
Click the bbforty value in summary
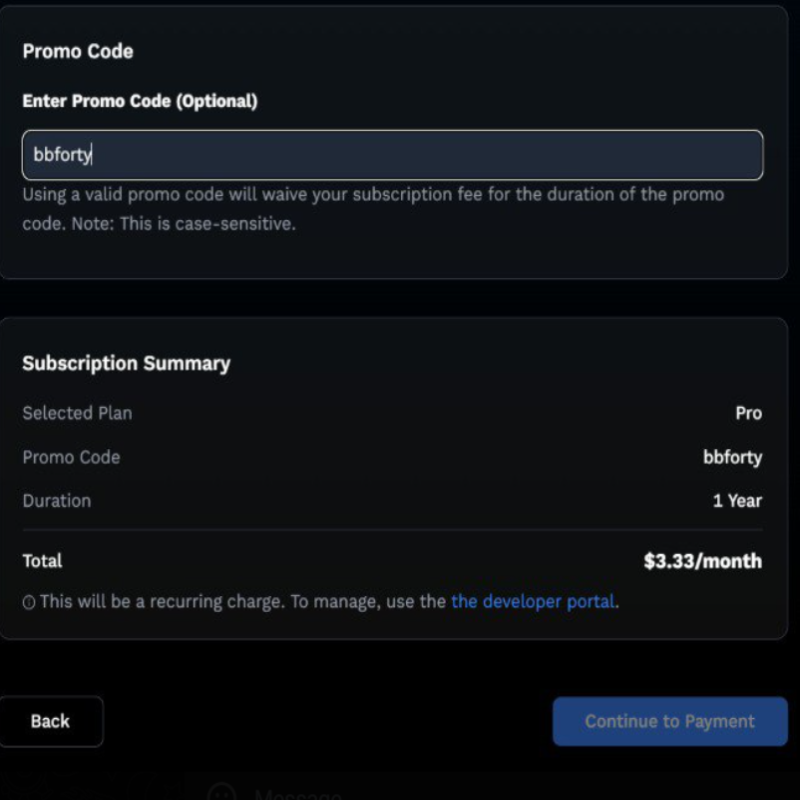coord(732,458)
